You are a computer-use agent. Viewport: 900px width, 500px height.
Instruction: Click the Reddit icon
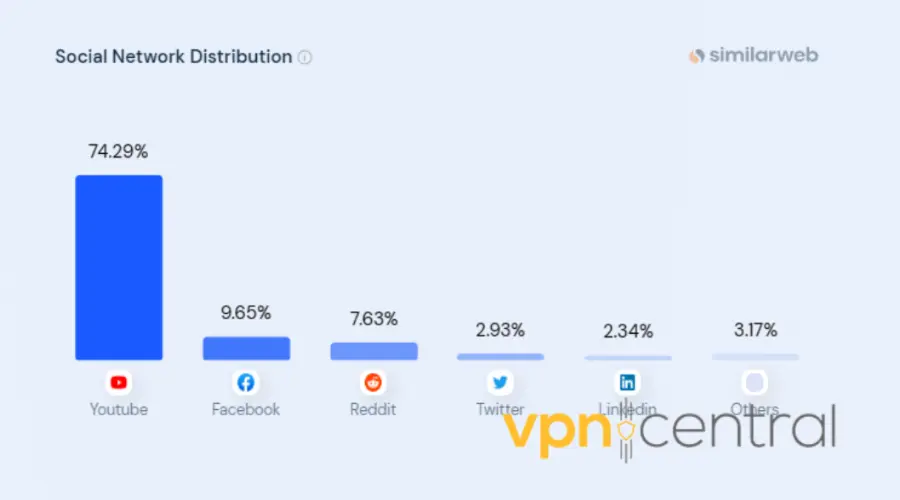(x=374, y=382)
